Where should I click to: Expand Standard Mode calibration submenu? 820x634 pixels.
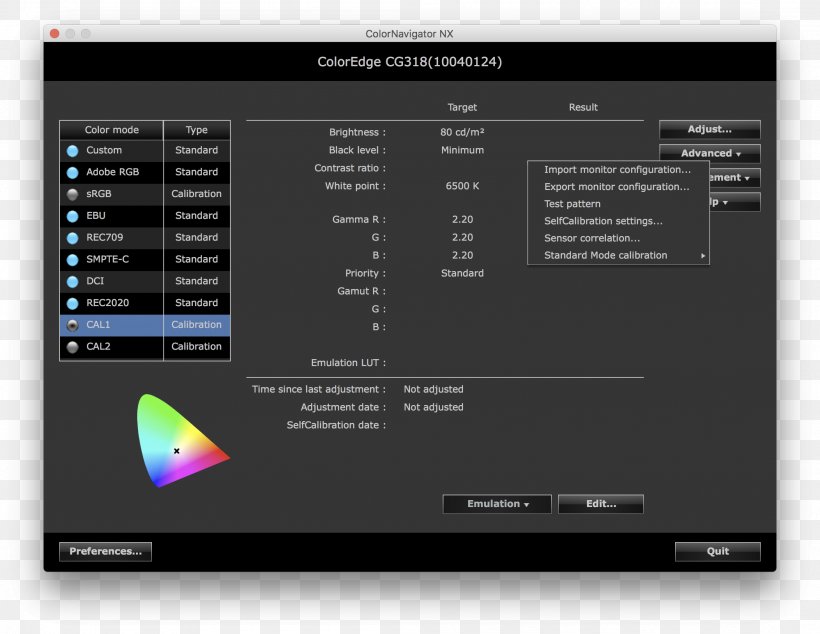(618, 255)
